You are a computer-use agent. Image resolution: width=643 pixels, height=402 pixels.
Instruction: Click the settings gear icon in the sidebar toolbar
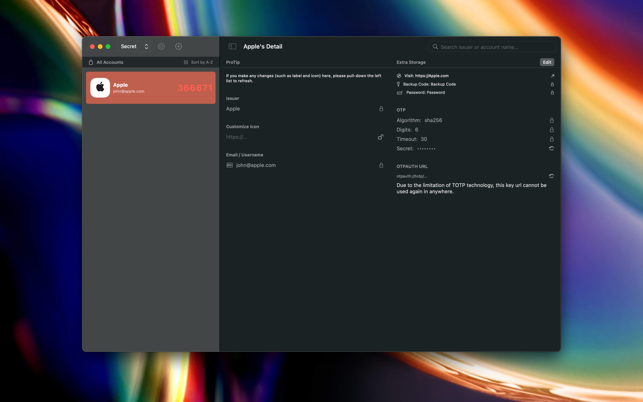[x=162, y=47]
